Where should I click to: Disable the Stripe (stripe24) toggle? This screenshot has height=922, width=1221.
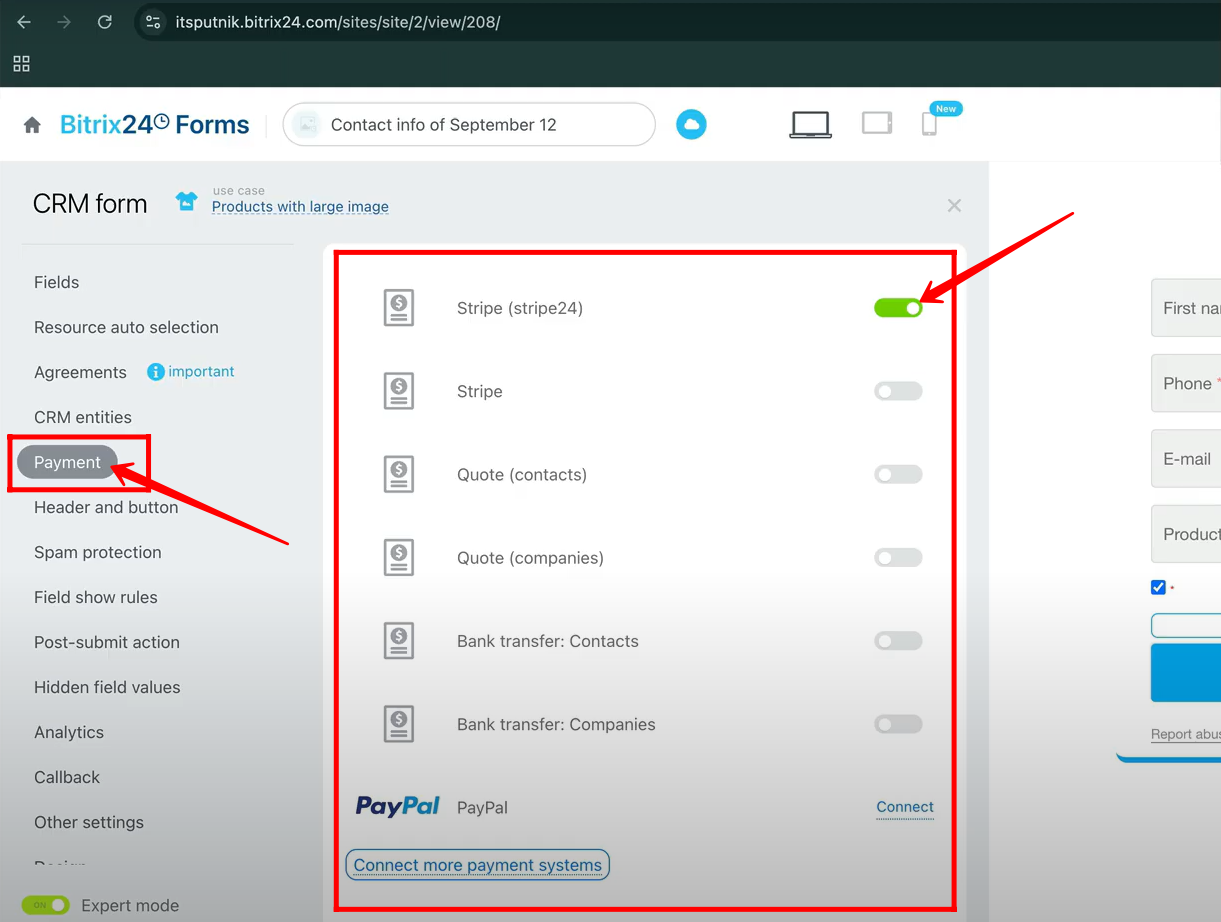pos(898,308)
